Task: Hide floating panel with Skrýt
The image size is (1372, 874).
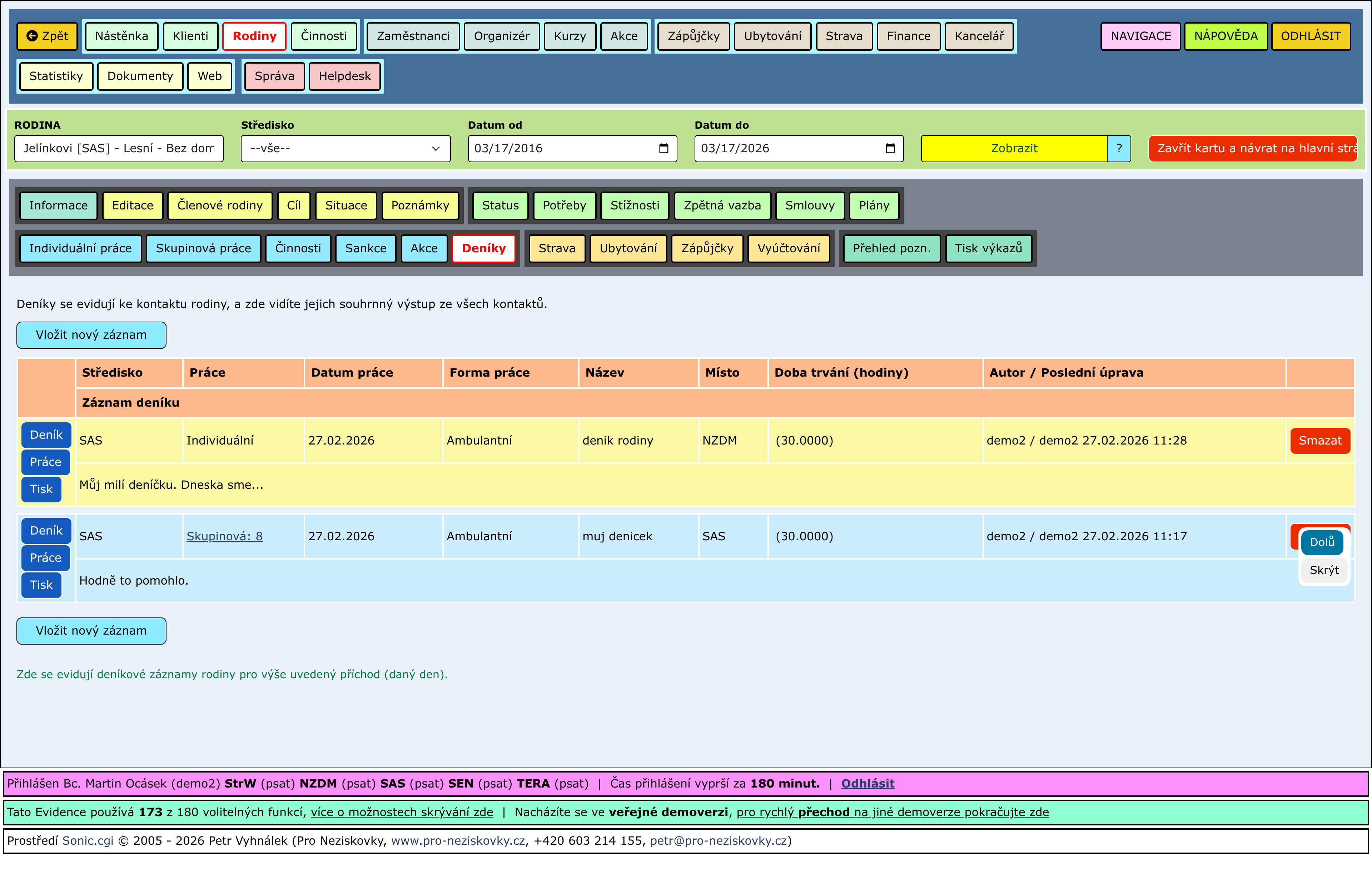Action: [1323, 570]
